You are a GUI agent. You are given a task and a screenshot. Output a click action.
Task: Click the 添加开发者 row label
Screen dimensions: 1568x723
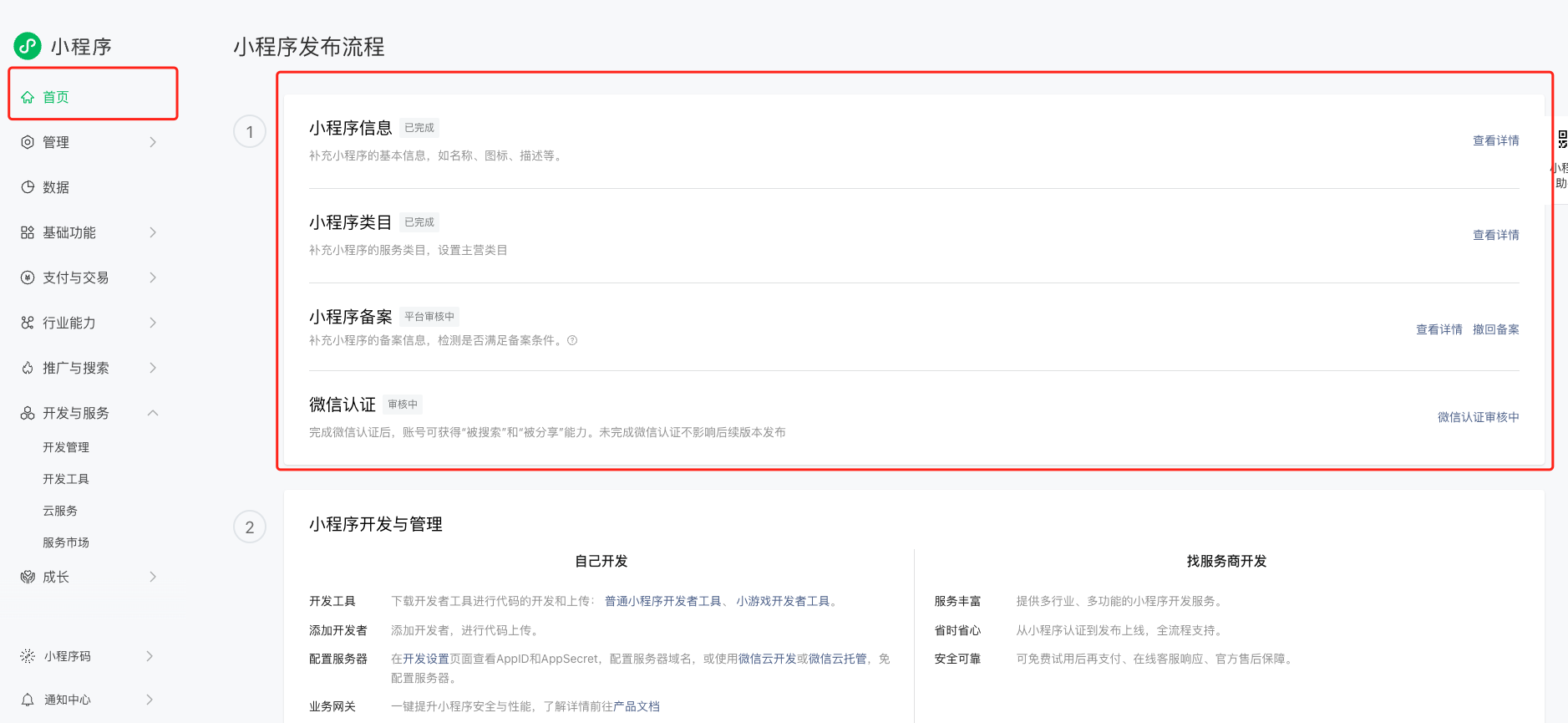click(x=338, y=630)
